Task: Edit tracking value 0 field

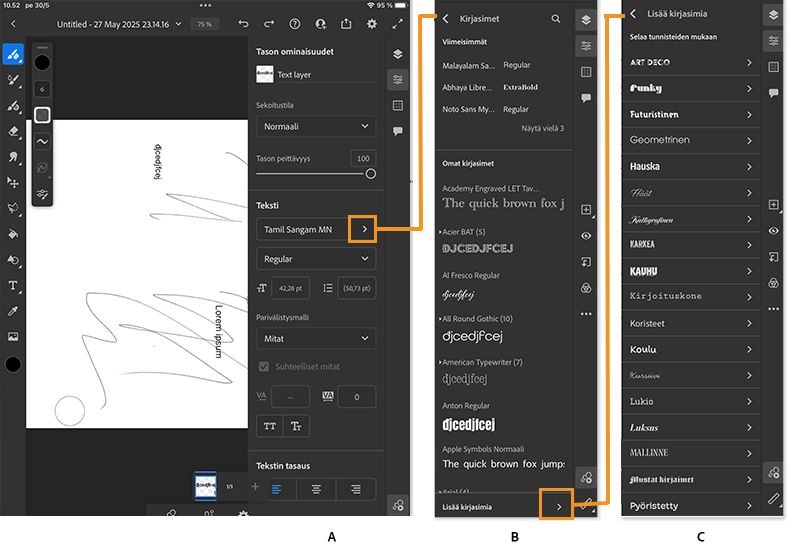Action: pyautogui.click(x=357, y=397)
